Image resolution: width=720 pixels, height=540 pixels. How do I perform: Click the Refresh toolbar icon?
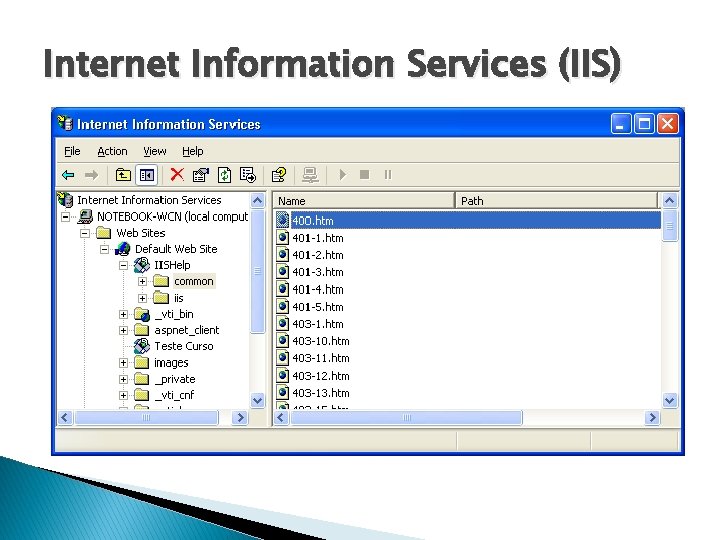click(x=224, y=175)
